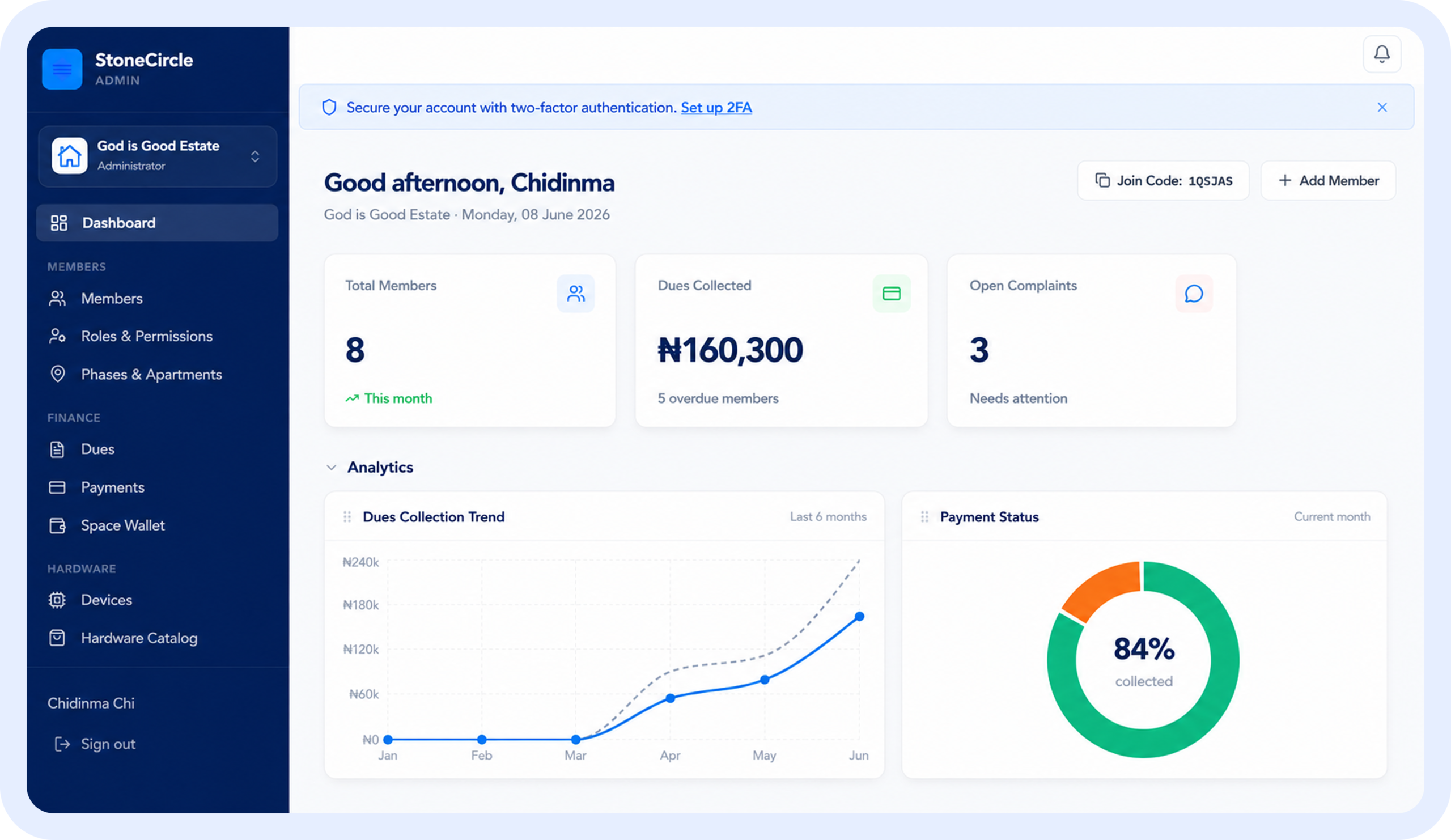Click the Members people icon in sidebar

click(x=58, y=298)
